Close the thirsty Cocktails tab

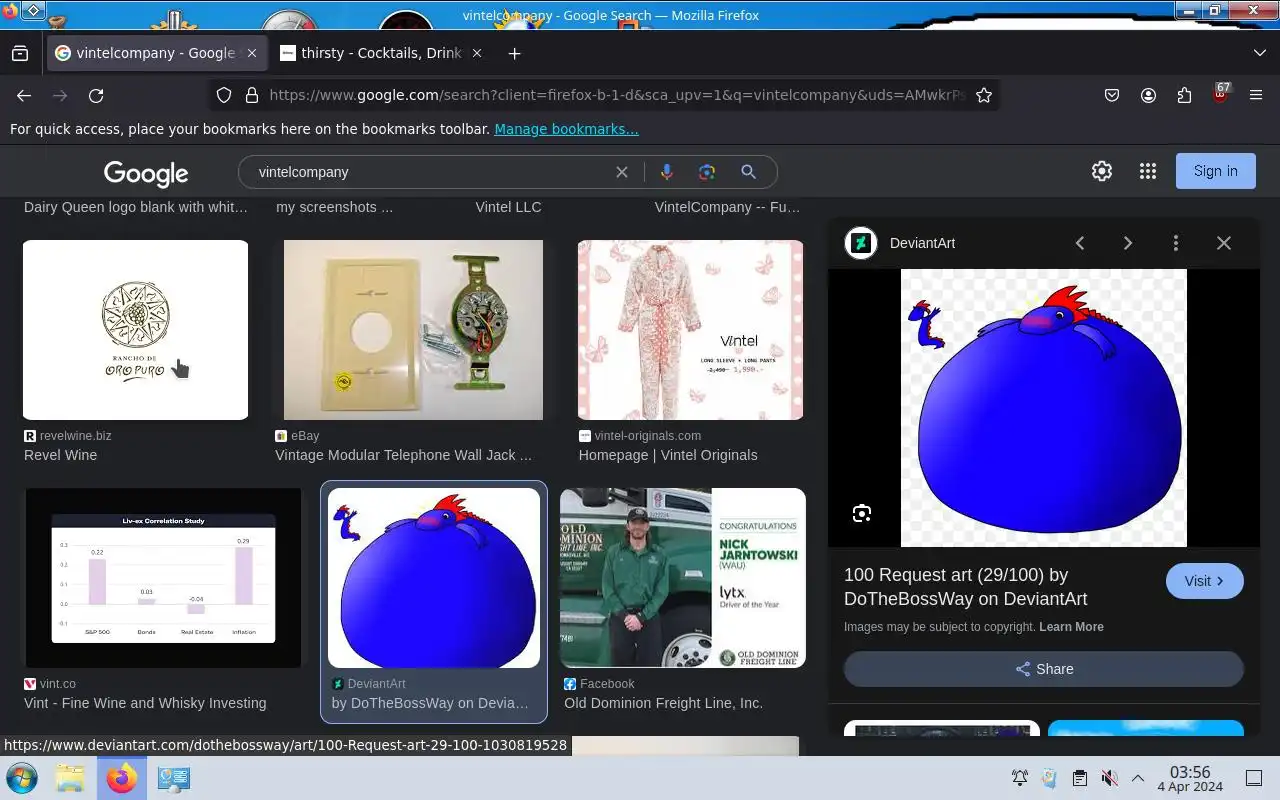click(477, 53)
